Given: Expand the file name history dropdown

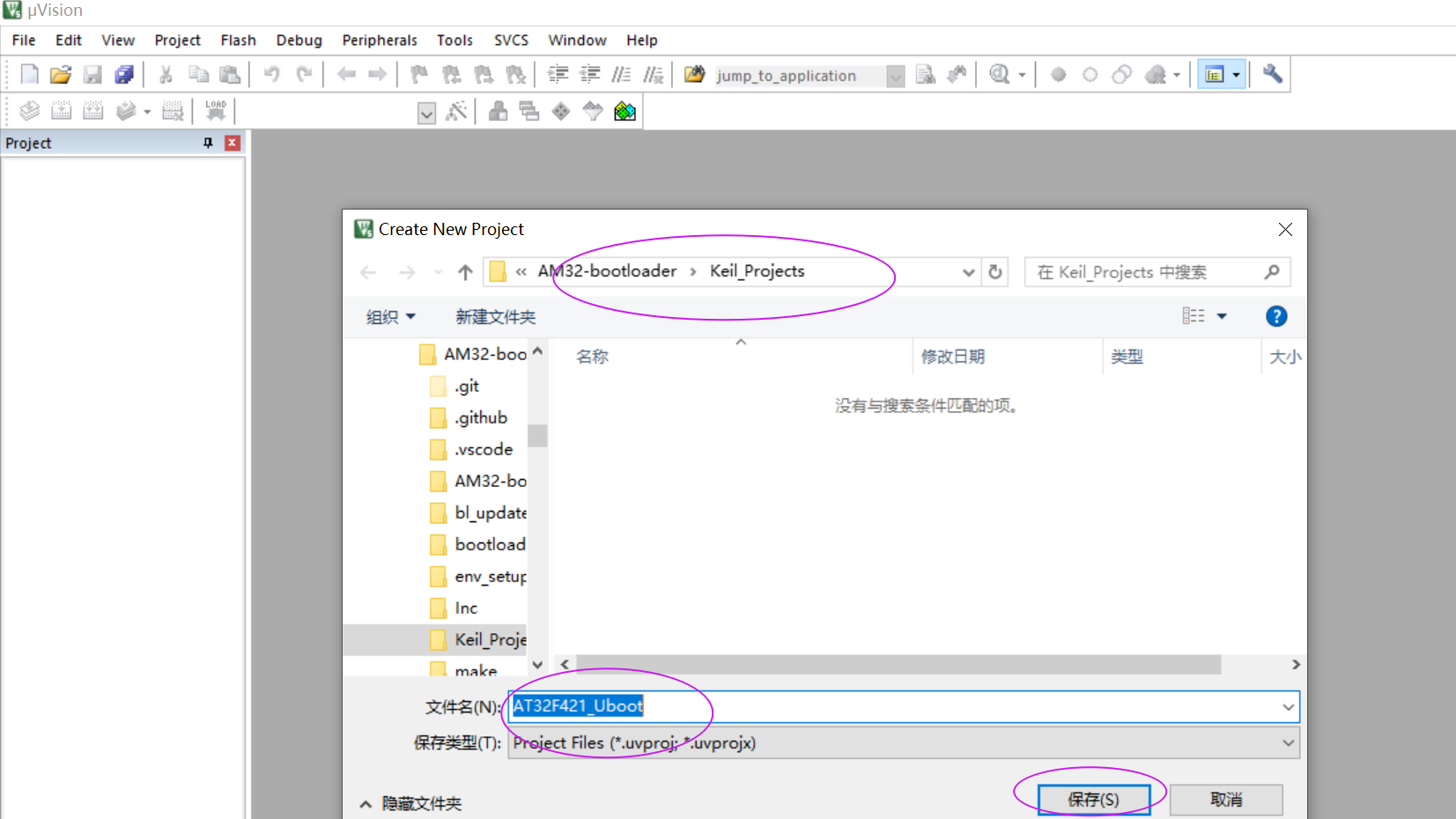Looking at the screenshot, I should [1288, 707].
